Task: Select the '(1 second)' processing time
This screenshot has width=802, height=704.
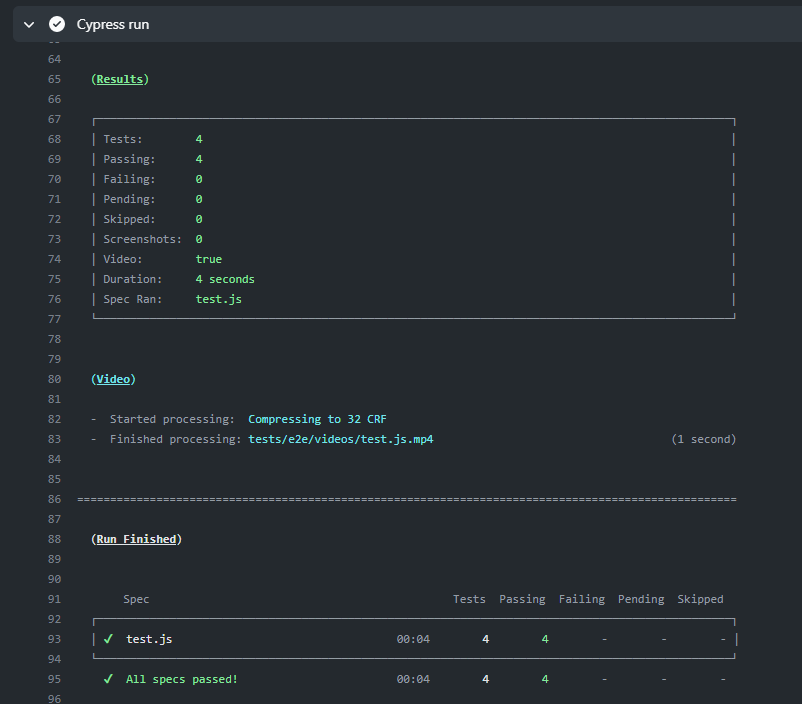Action: pyautogui.click(x=704, y=439)
